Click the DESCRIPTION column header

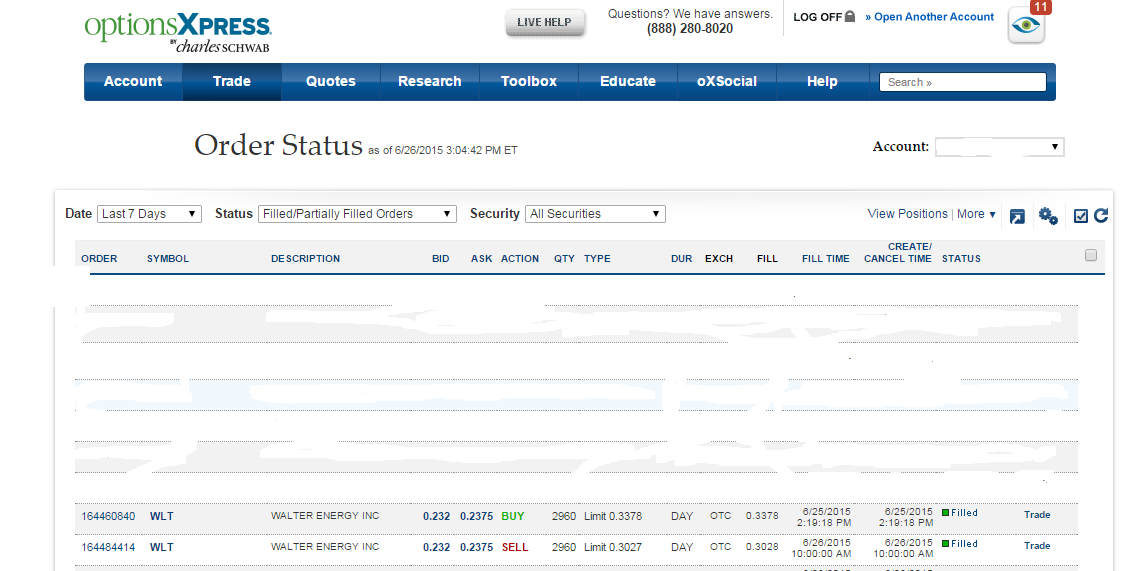[305, 258]
